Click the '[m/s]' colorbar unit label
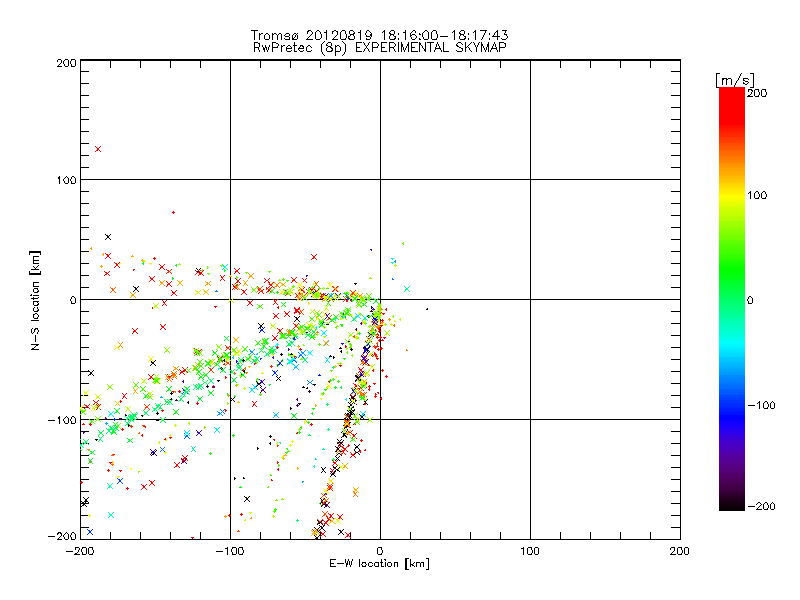Image resolution: width=800 pixels, height=600 pixels. (734, 80)
